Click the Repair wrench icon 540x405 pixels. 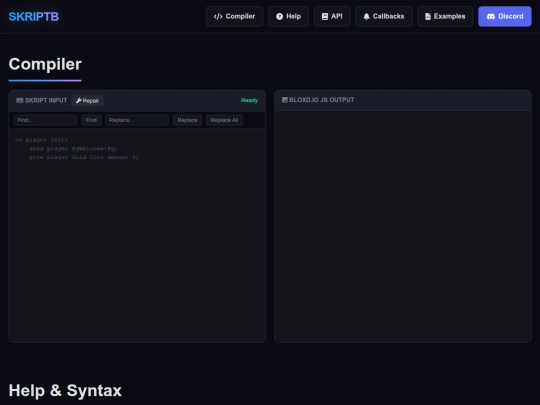(x=79, y=101)
